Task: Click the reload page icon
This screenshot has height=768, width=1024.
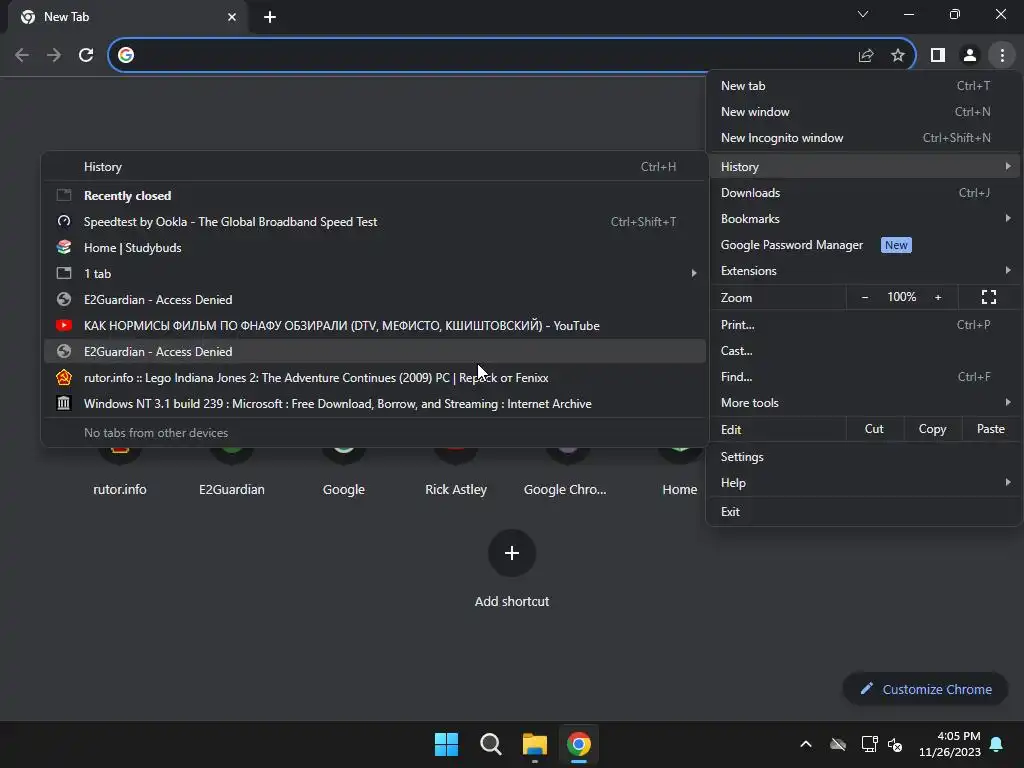Action: coord(86,56)
